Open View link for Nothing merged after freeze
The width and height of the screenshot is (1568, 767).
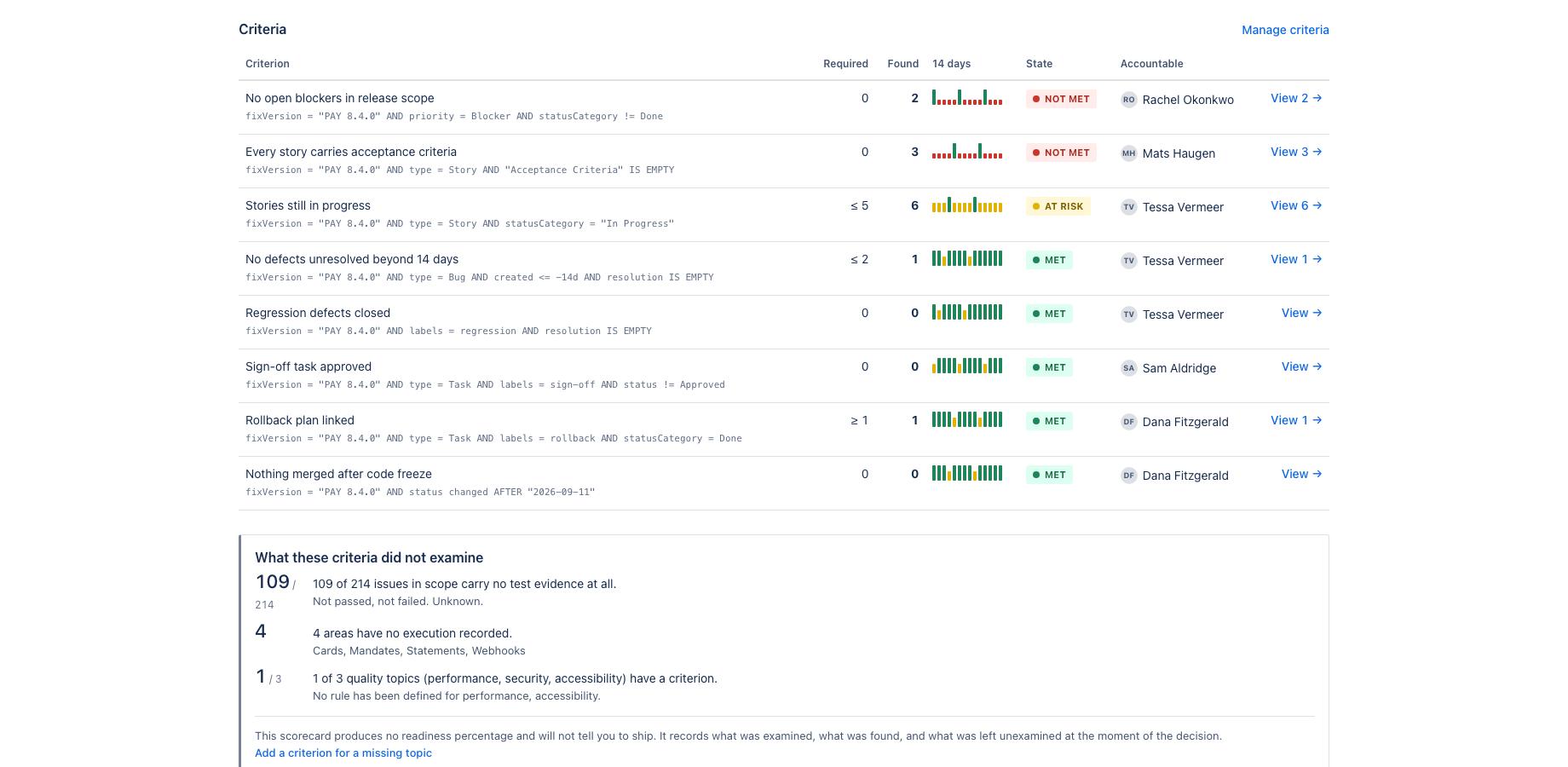1302,474
